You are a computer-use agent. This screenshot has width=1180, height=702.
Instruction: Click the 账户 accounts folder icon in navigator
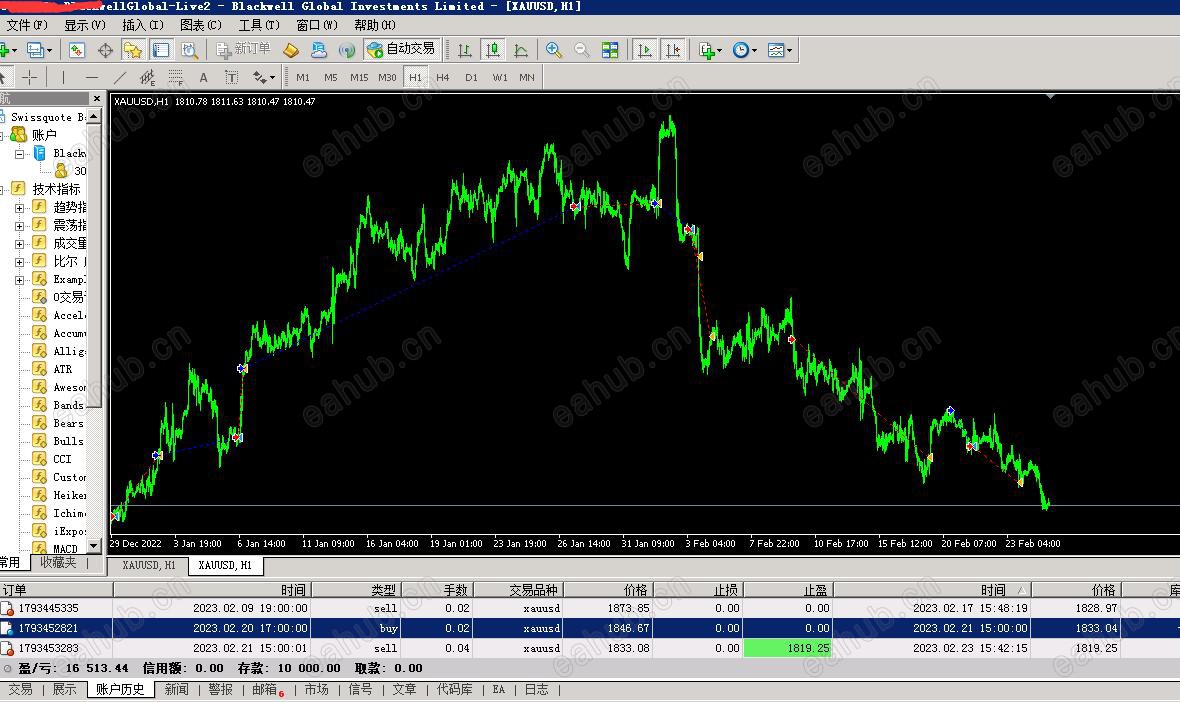tap(19, 135)
